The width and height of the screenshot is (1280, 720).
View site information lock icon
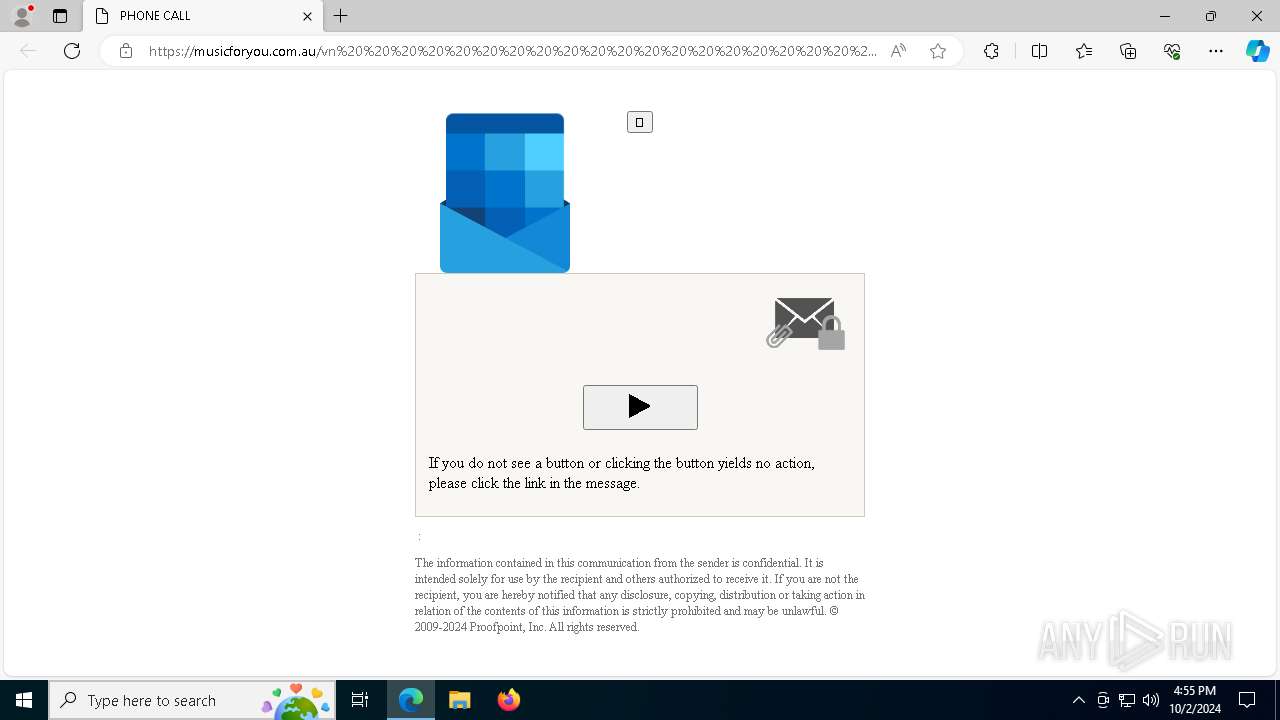pyautogui.click(x=125, y=51)
